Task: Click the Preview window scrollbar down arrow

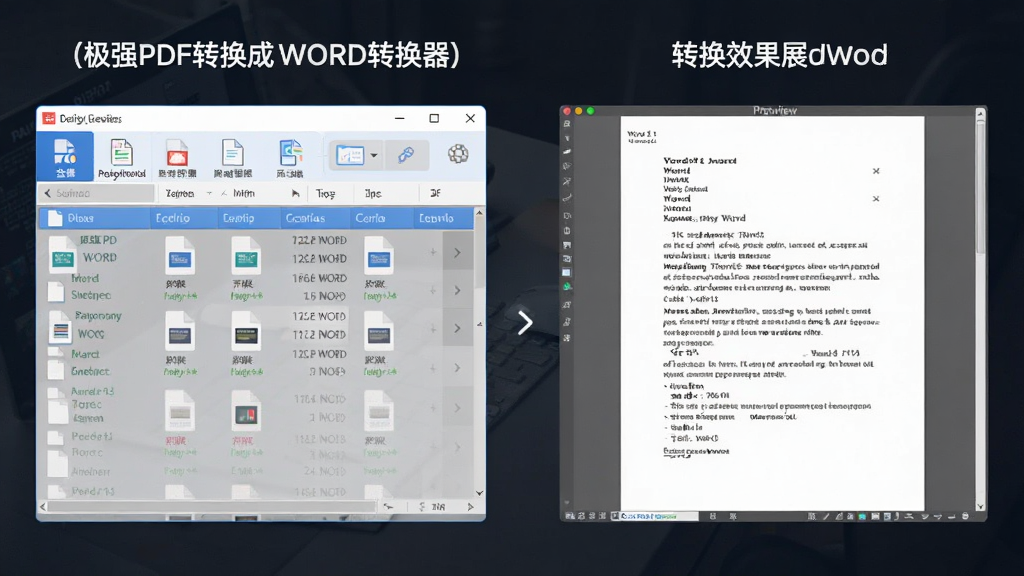Action: (980, 506)
